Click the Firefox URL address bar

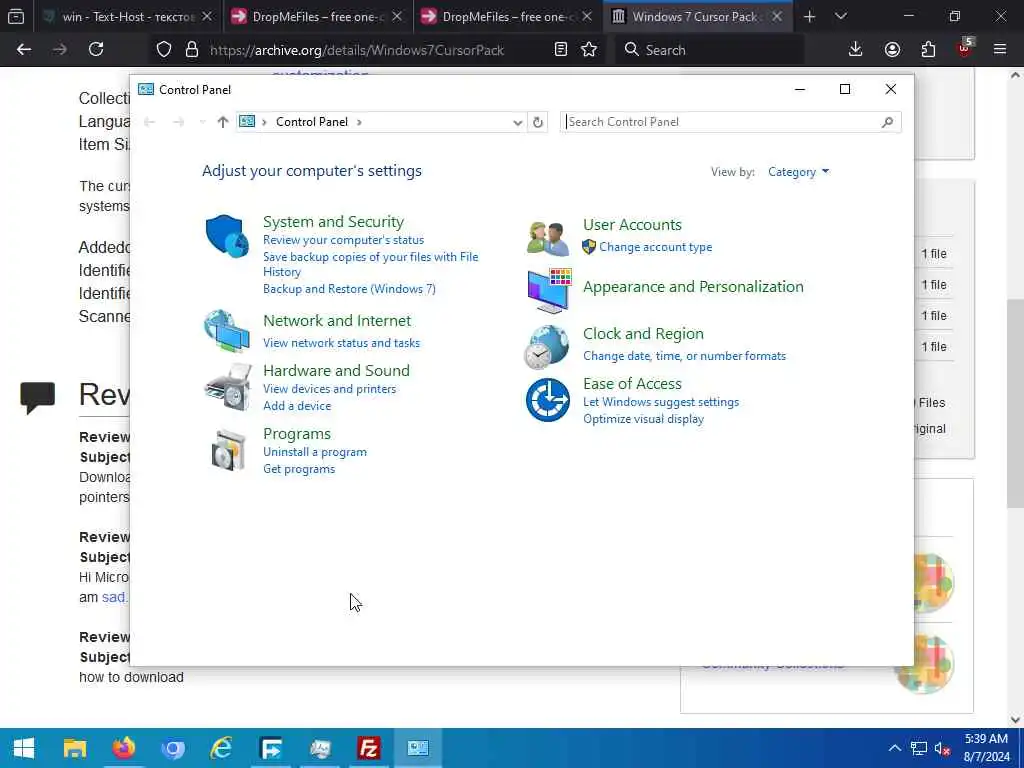point(357,50)
